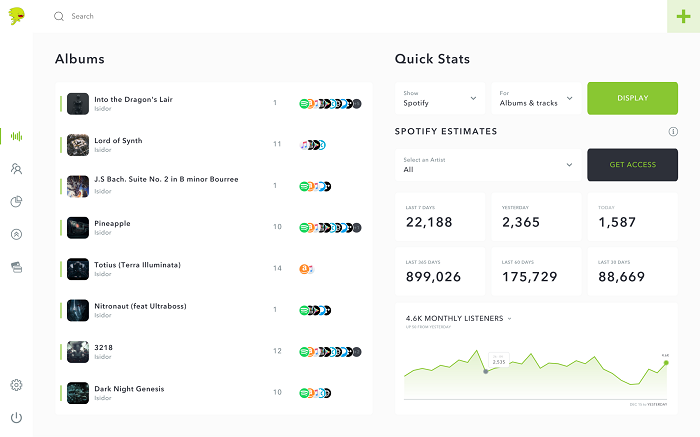Click the circled chevron-up sidebar icon
Screen dimensions: 700x437
coord(16,235)
